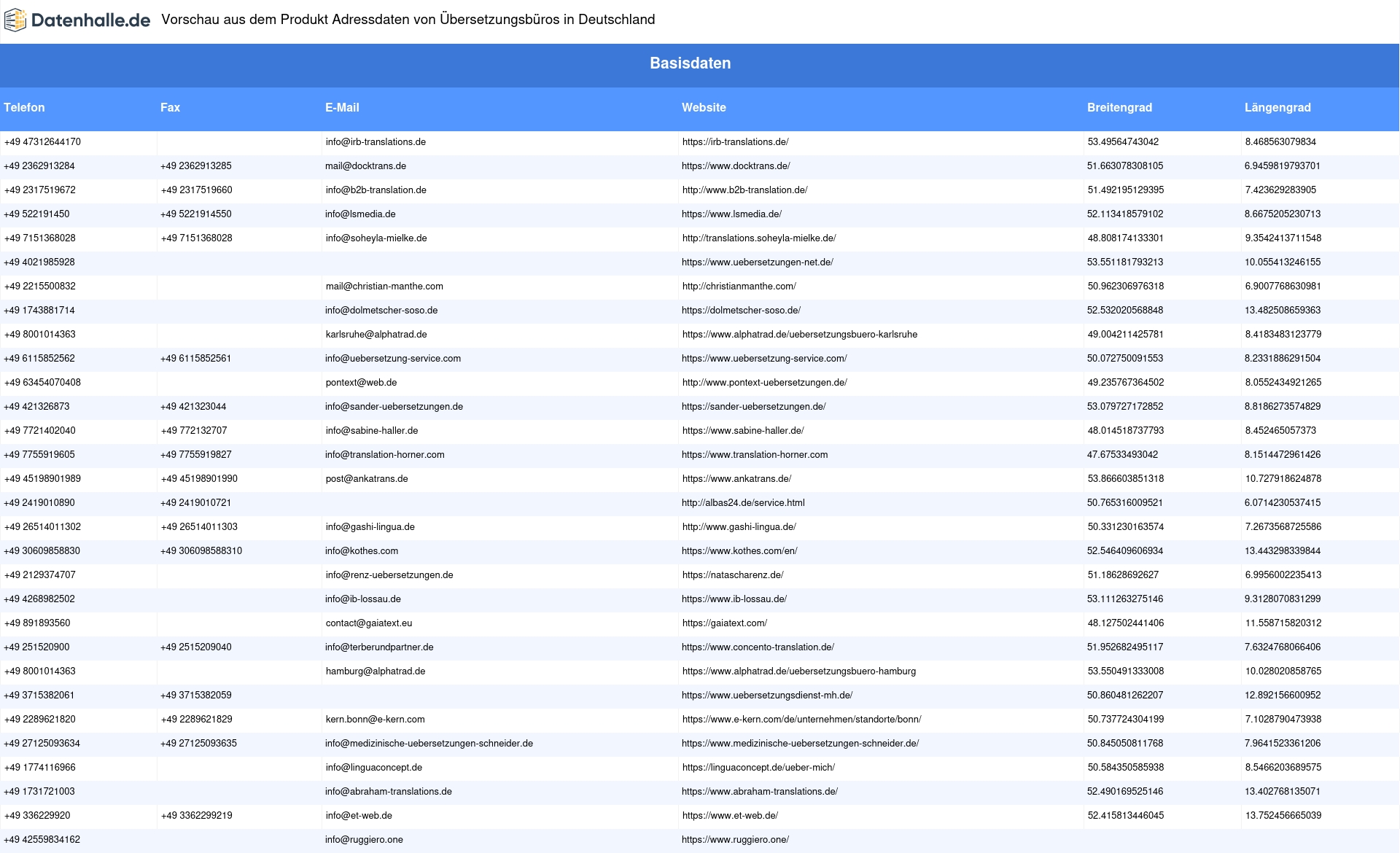Select email info@lsmedia.de
This screenshot has height=853, width=1400.
pyautogui.click(x=360, y=214)
